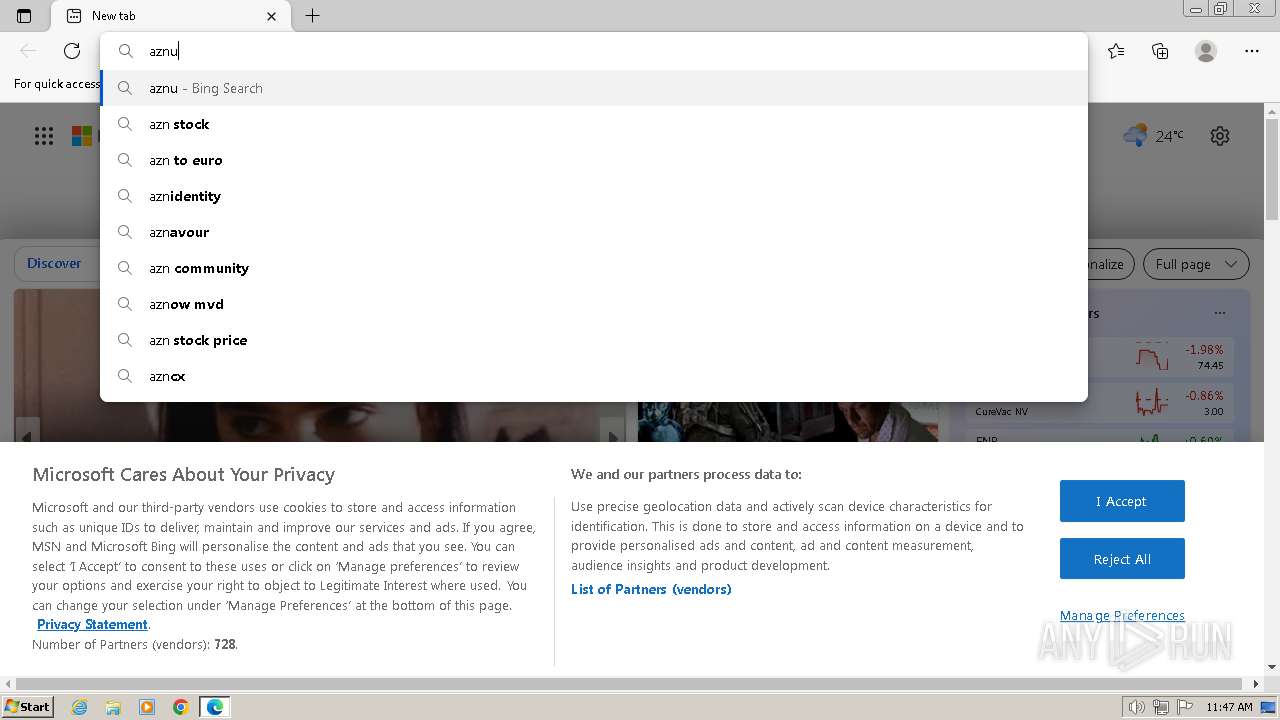
Task: Open the Favorites star icon
Action: [x=1116, y=51]
